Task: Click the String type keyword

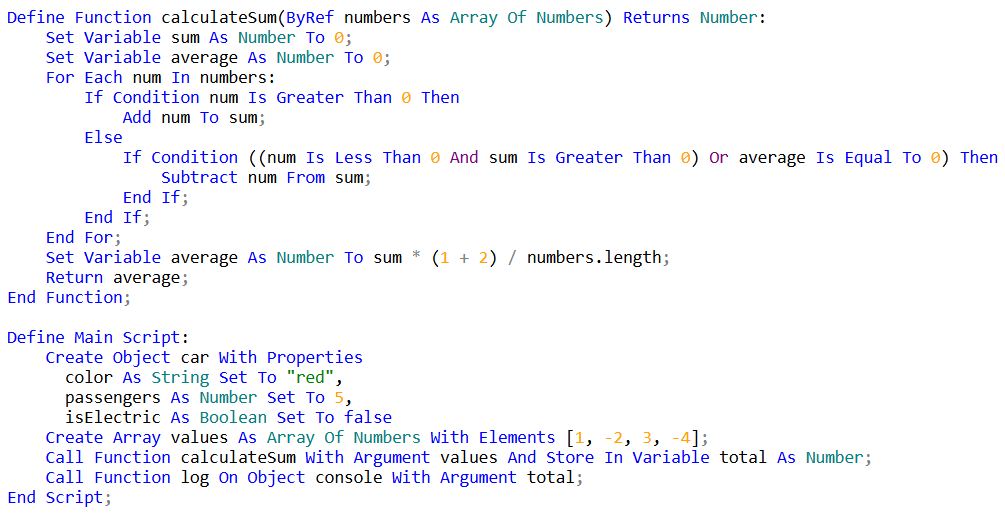Action: point(180,377)
